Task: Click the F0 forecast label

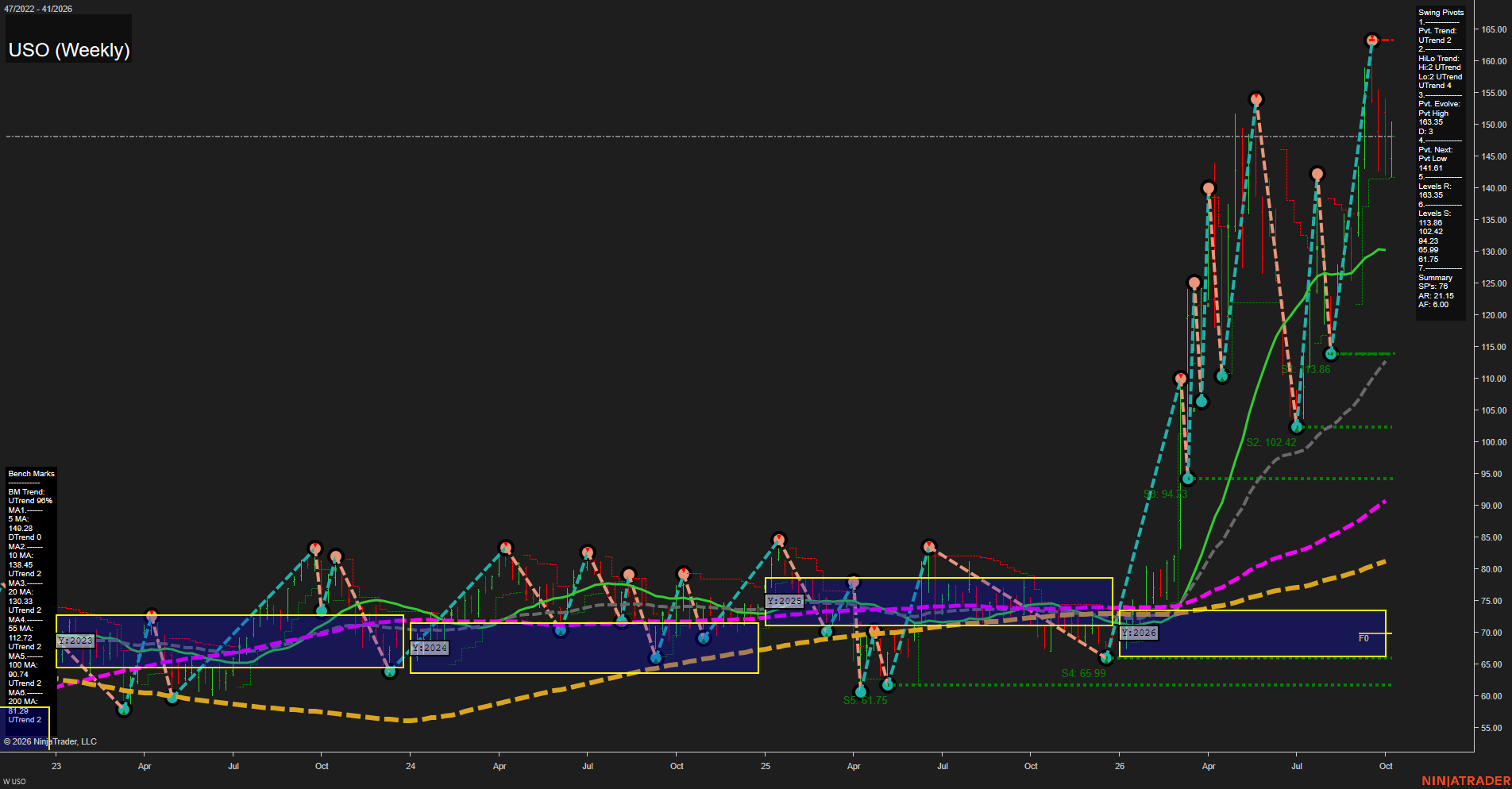Action: [x=1363, y=638]
